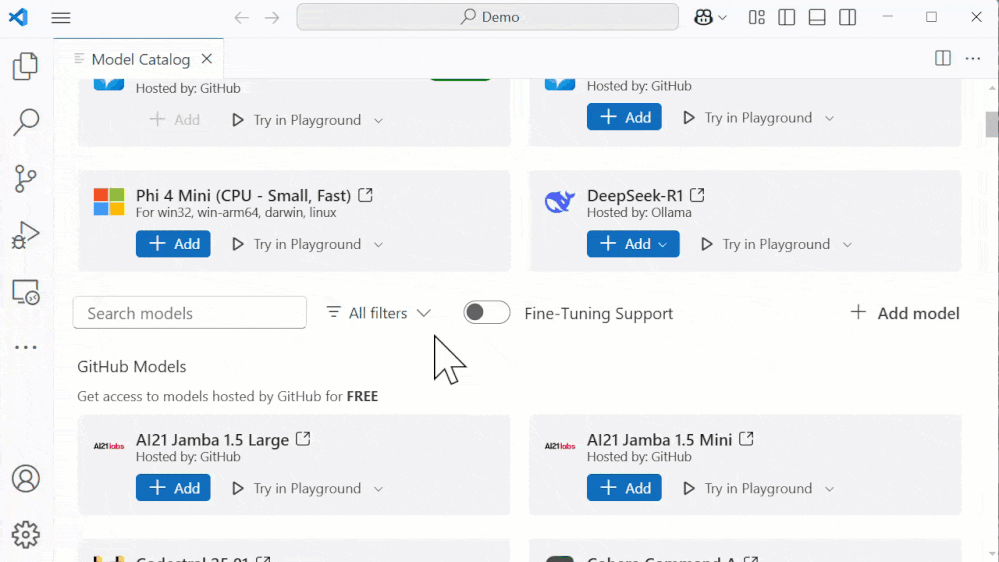Image resolution: width=999 pixels, height=562 pixels.
Task: Click Add model button
Action: [905, 313]
